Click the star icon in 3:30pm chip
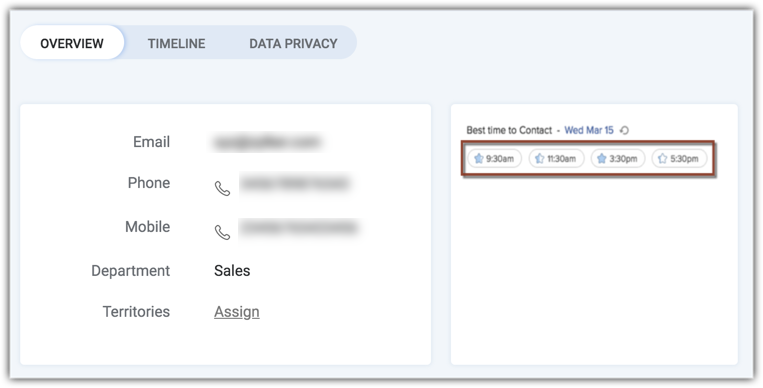Image resolution: width=763 pixels, height=388 pixels. coord(601,159)
